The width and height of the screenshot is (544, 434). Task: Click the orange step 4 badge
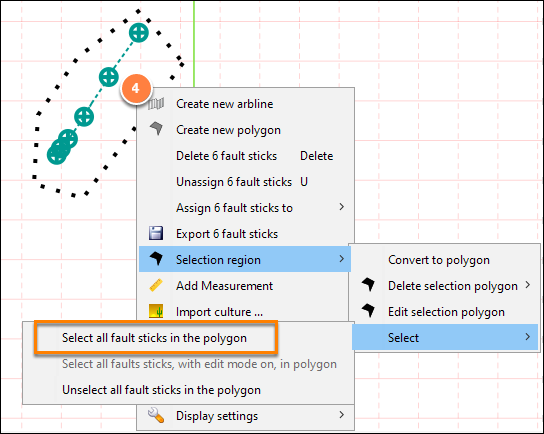coord(136,88)
